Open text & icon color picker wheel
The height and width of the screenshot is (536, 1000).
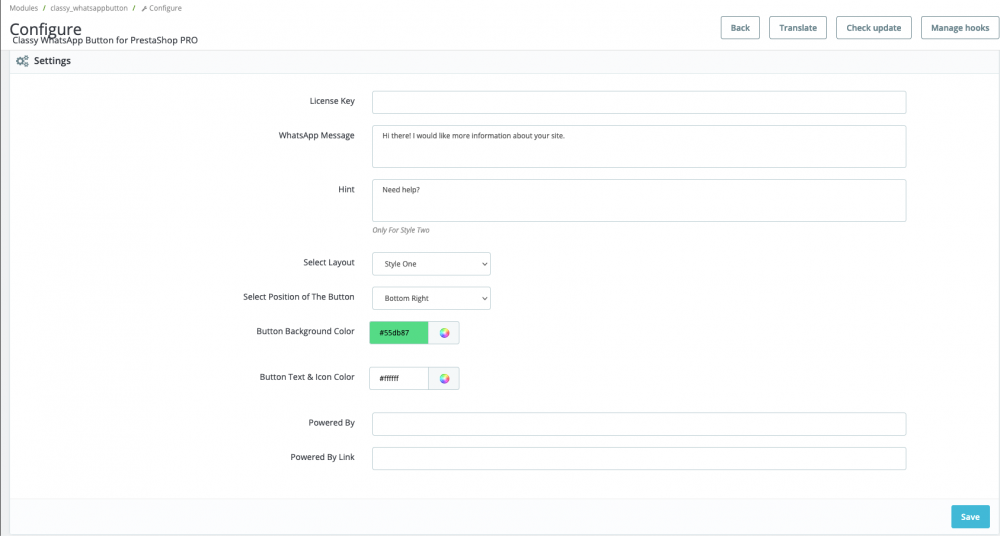pyautogui.click(x=445, y=379)
